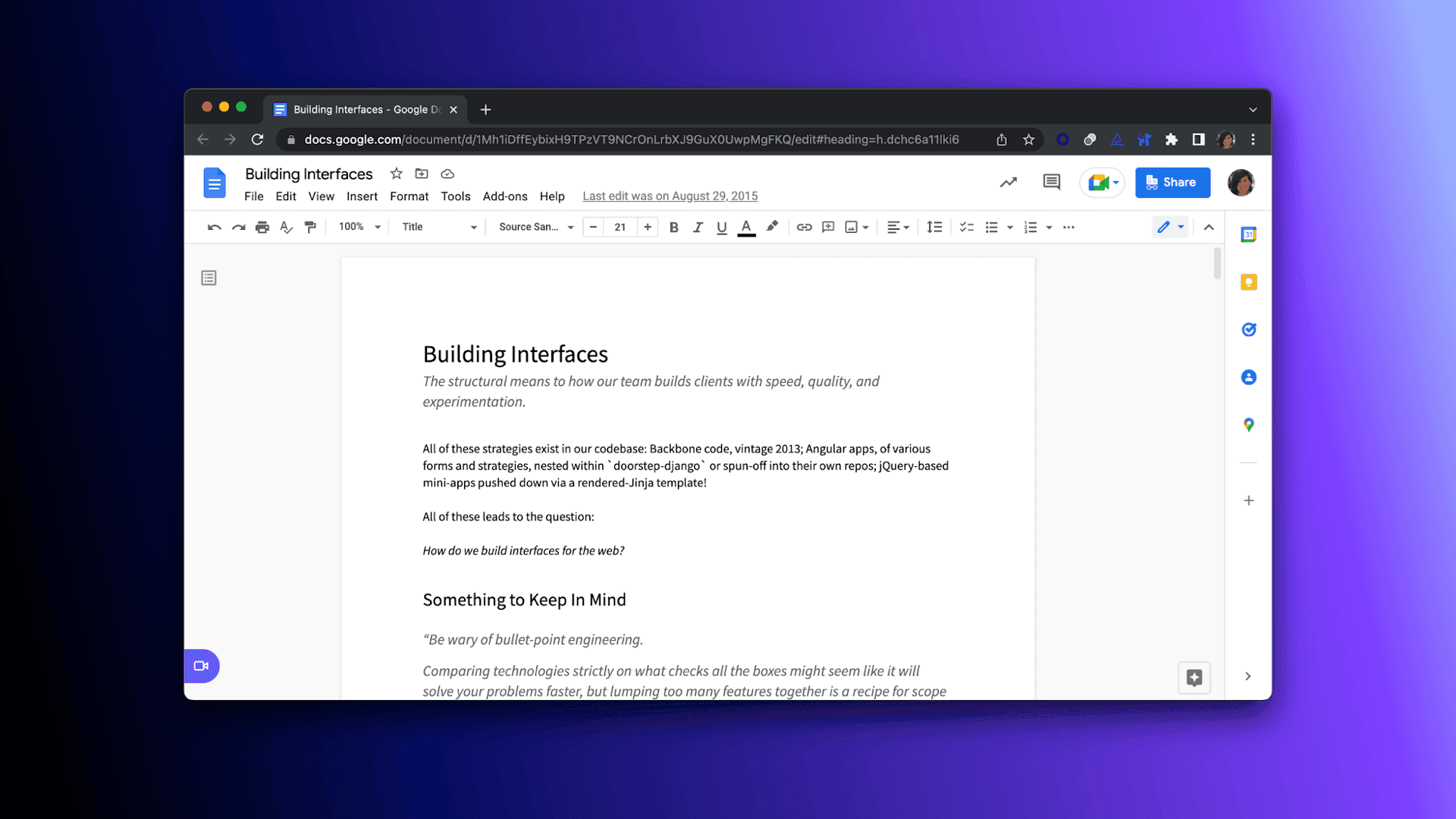Insert a link with the chain icon
1456x819 pixels.
804,227
